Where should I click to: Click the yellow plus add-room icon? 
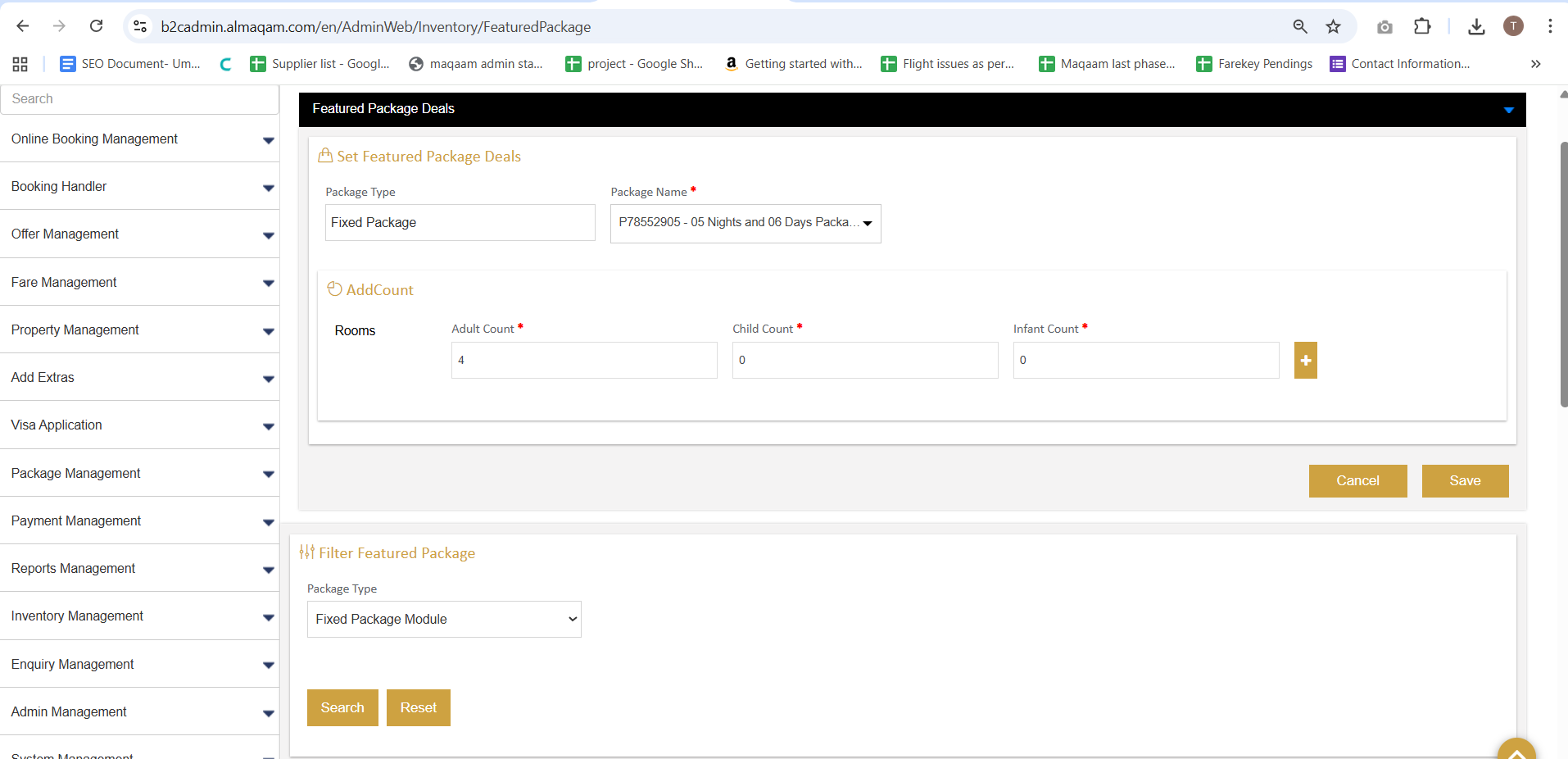click(x=1305, y=361)
